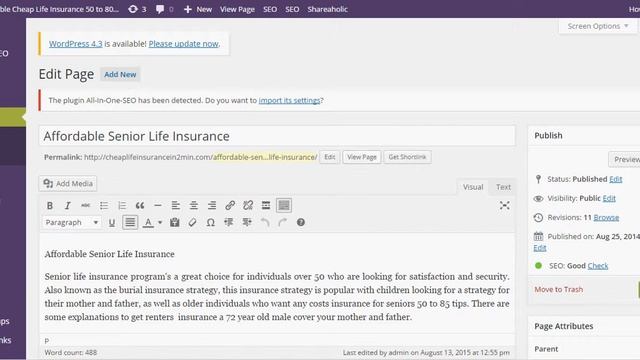Browse the 11 revisions
Screen dimensions: 640x360
606,218
